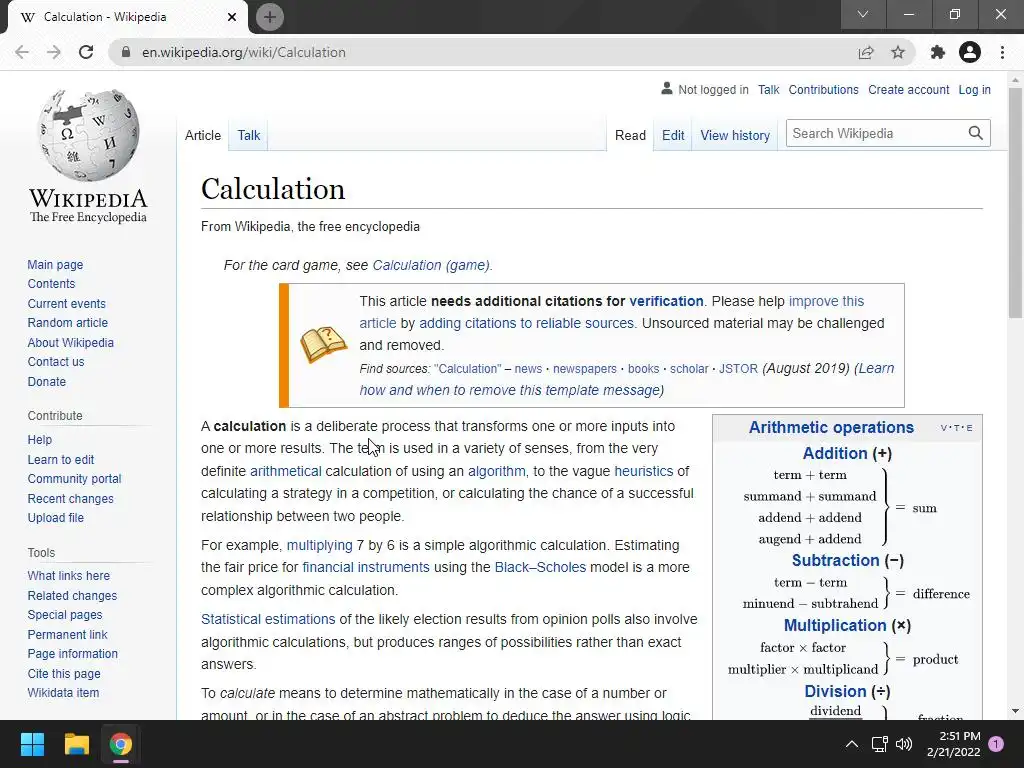The height and width of the screenshot is (768, 1024).
Task: Select the Read tab
Action: pyautogui.click(x=630, y=135)
